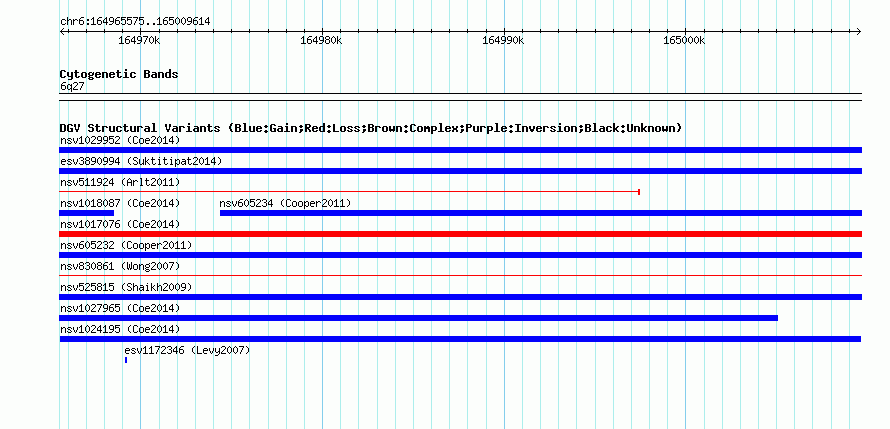Open nsv1024195 (Coe2014) variant label
The width and height of the screenshot is (890, 429).
click(x=120, y=329)
